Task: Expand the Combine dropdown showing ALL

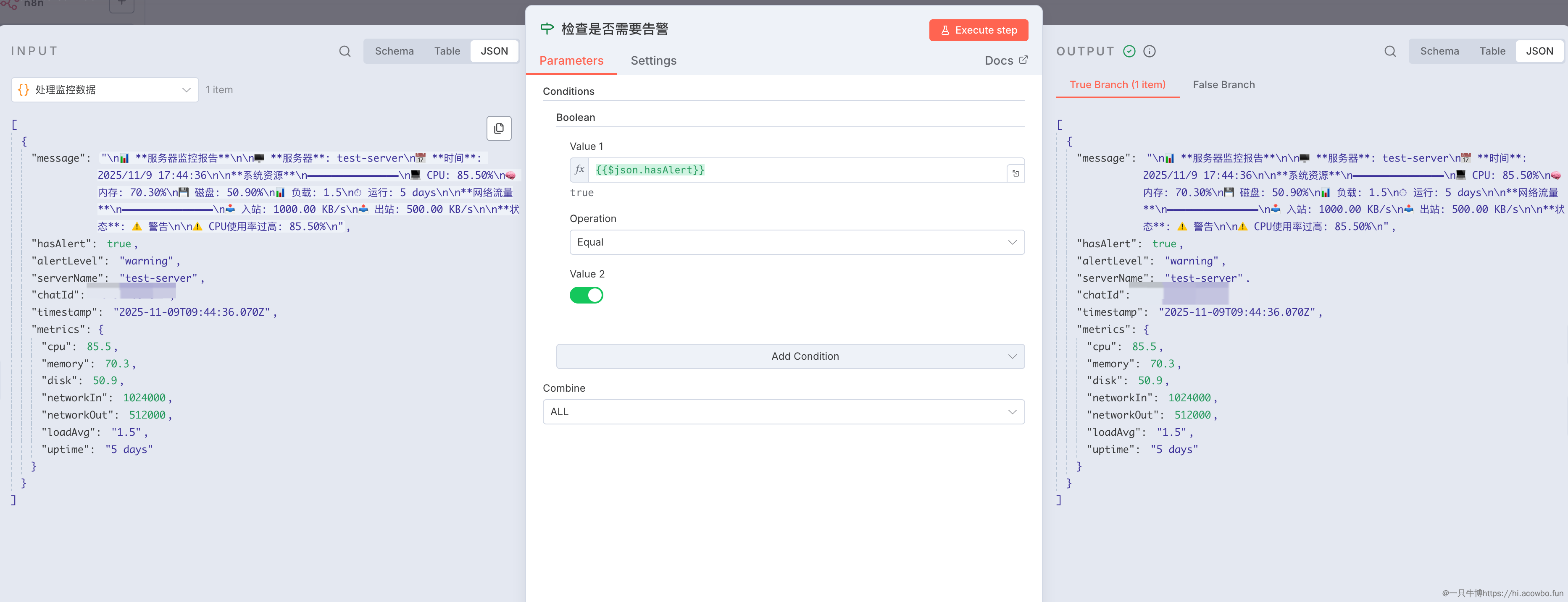Action: point(783,412)
